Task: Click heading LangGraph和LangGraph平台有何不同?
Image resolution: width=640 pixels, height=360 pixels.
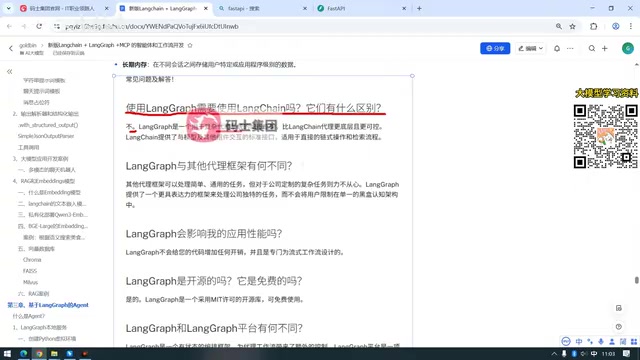Action: 214,328
